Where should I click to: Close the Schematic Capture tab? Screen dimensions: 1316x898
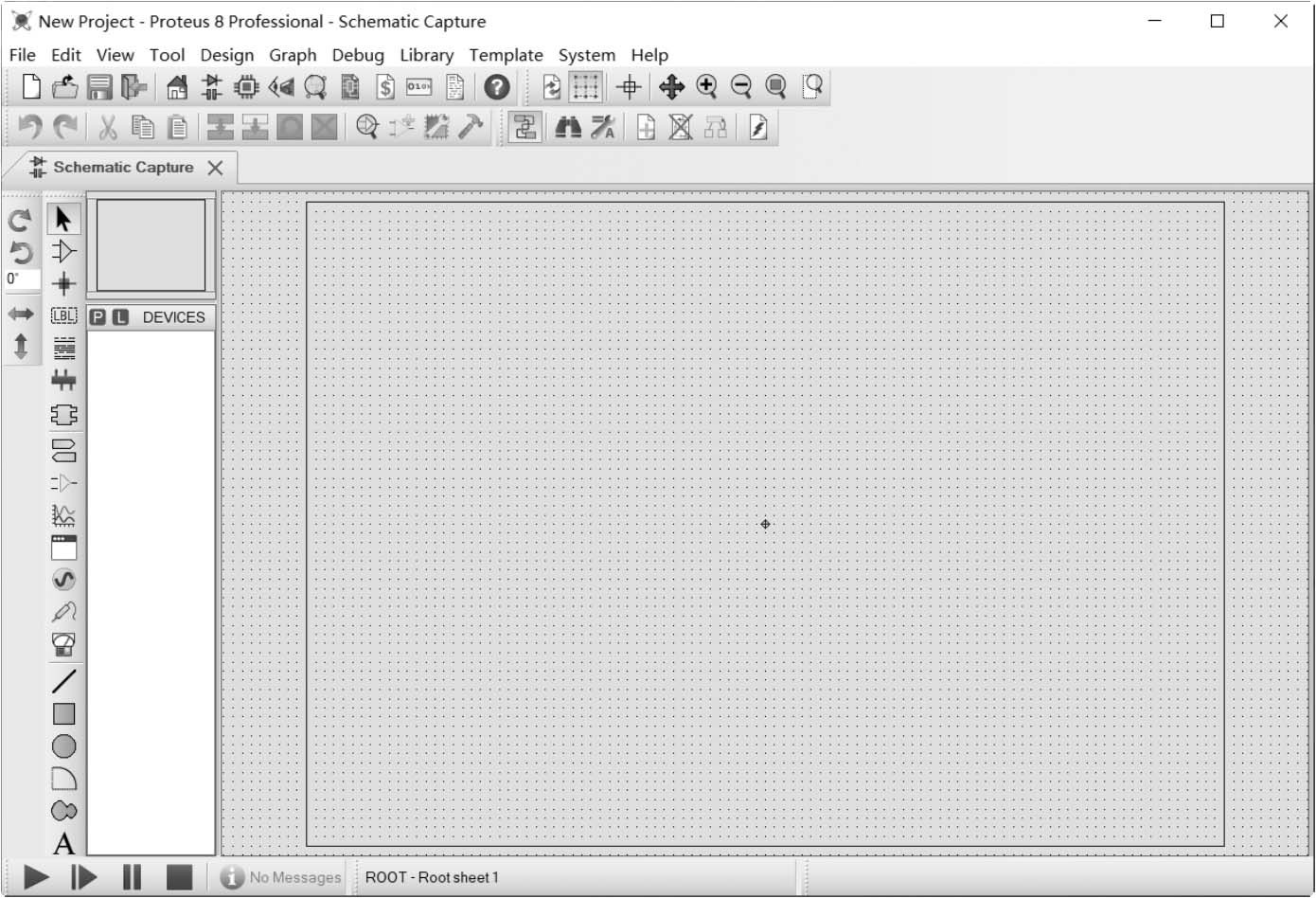coord(216,168)
